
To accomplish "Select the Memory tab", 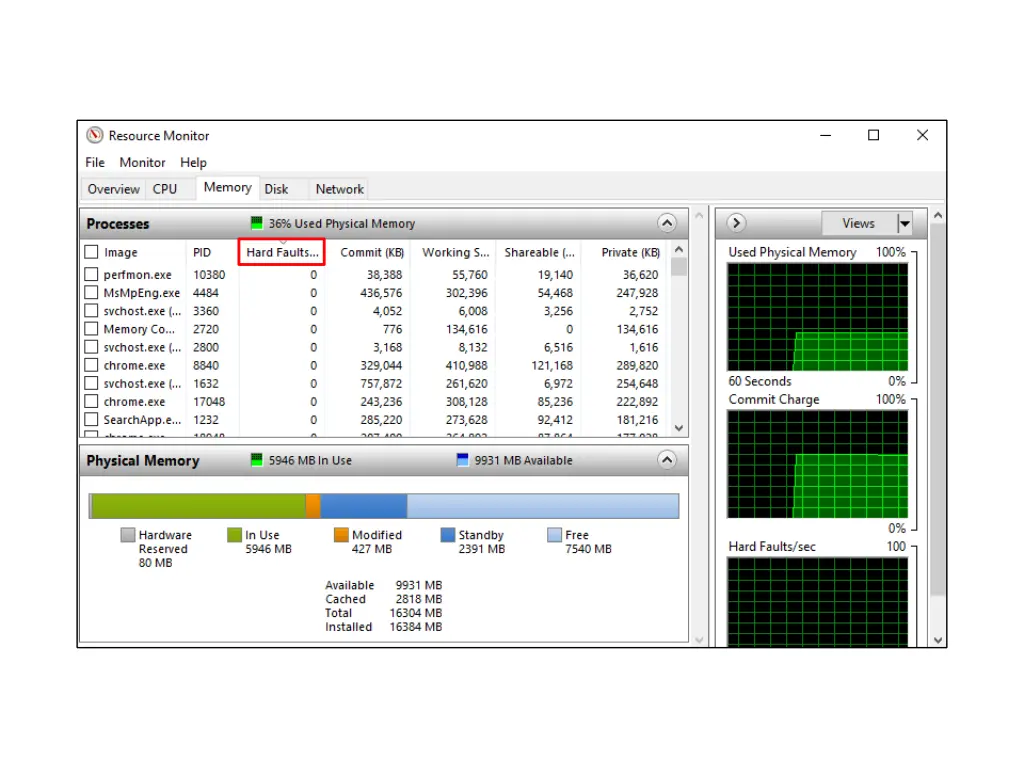I will 227,187.
